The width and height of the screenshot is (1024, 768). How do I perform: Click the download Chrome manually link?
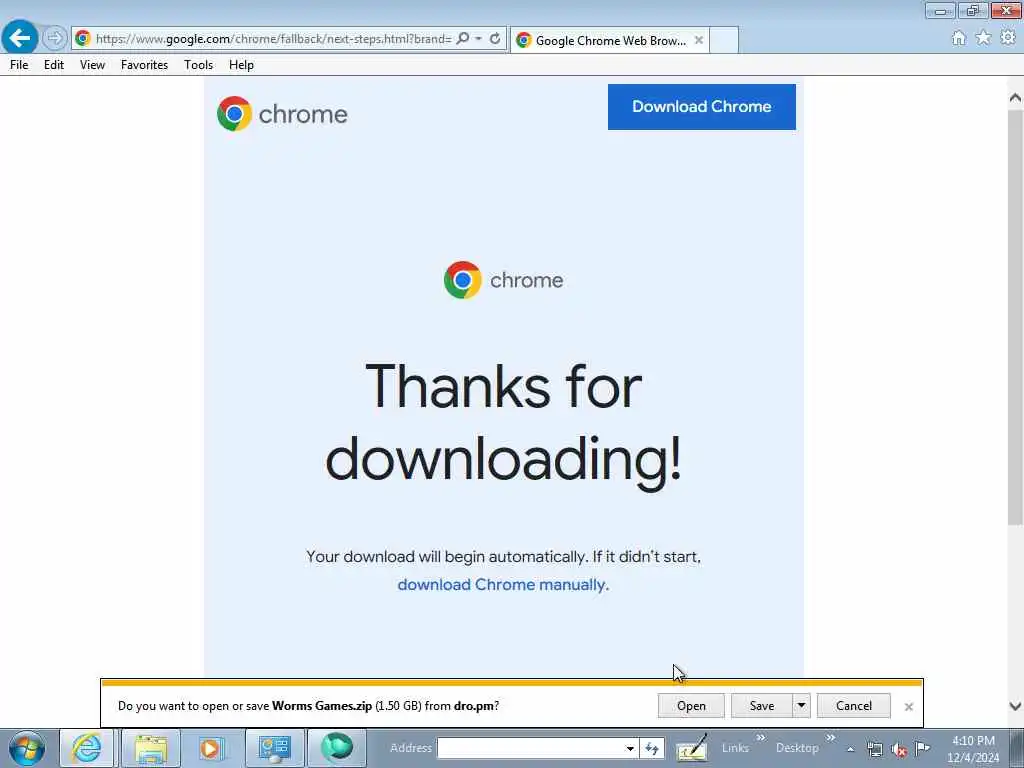pyautogui.click(x=503, y=584)
